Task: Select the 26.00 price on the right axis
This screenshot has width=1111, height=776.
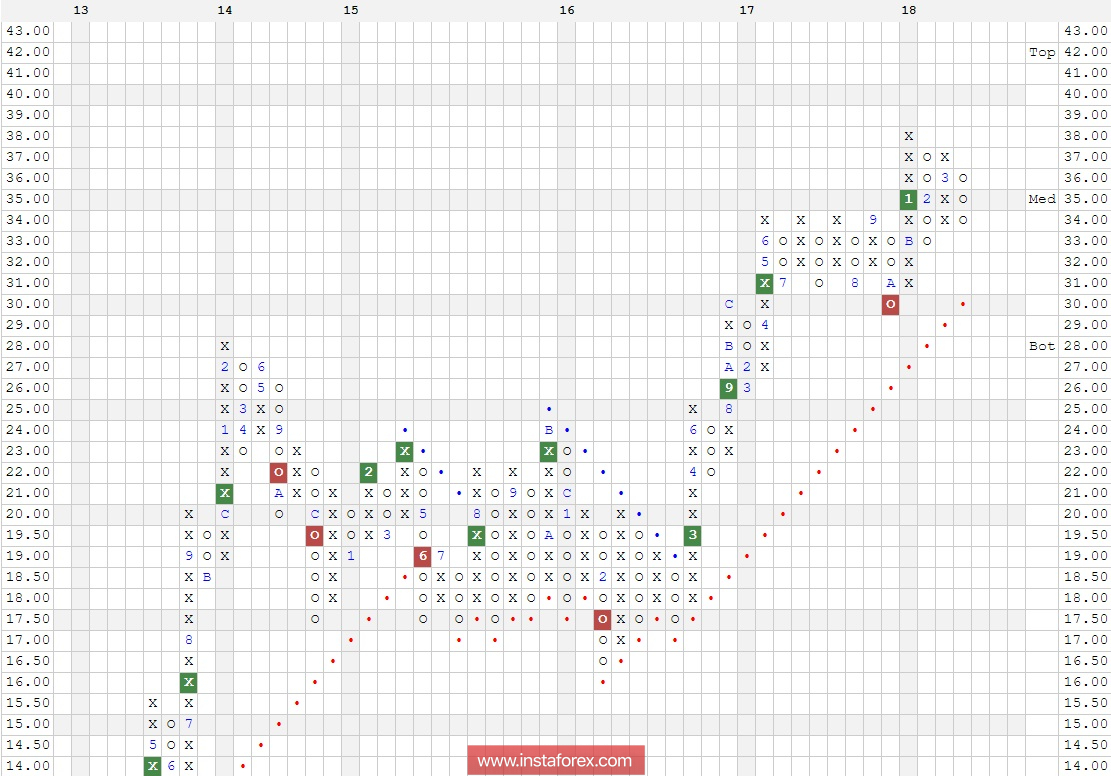Action: point(1085,388)
